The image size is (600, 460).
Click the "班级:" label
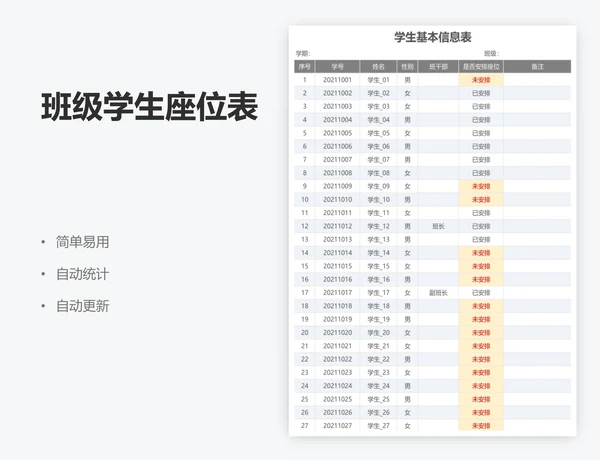[492, 54]
